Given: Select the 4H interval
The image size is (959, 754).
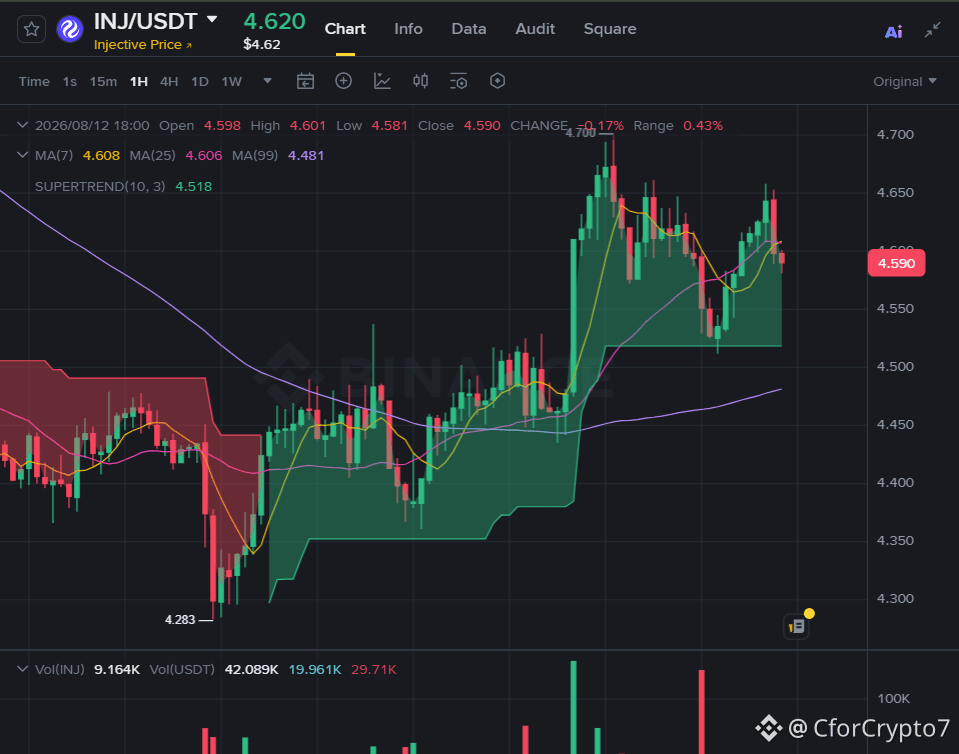Looking at the screenshot, I should click(x=169, y=81).
